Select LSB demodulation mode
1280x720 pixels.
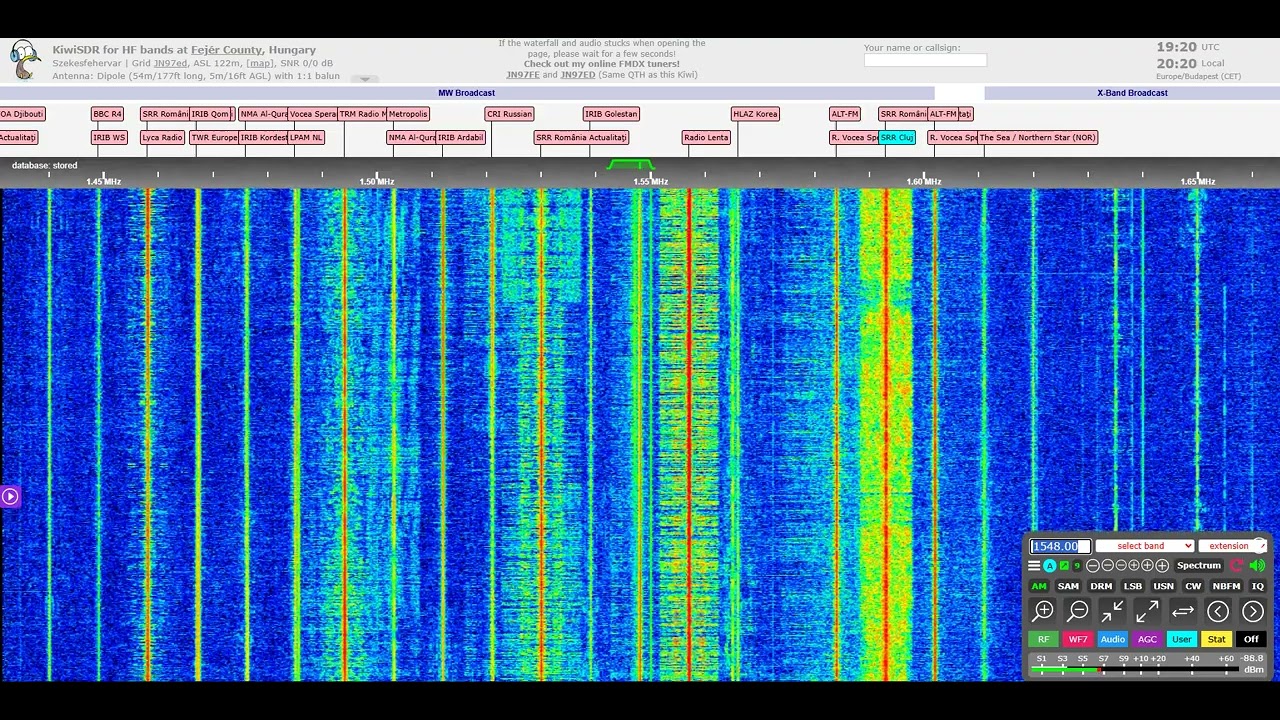(1133, 586)
